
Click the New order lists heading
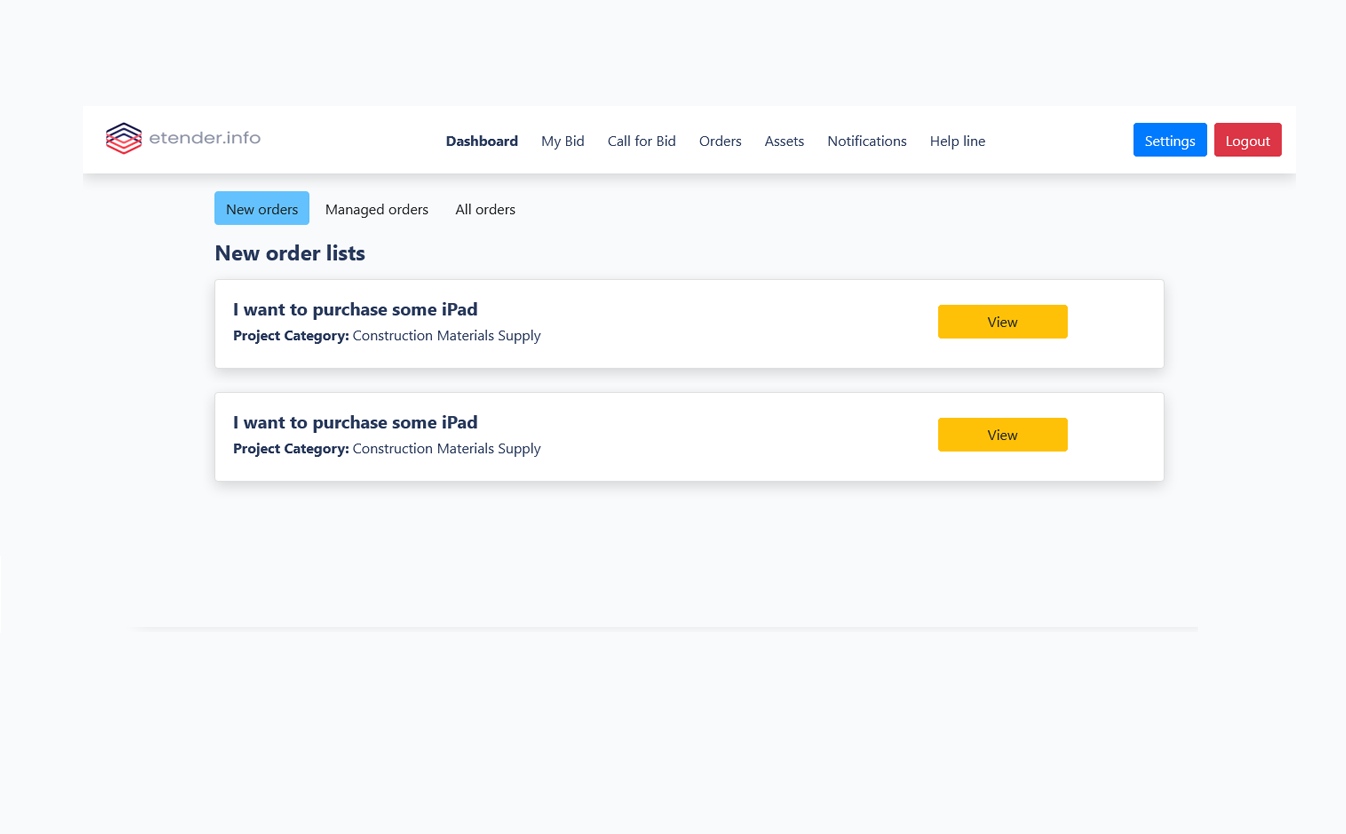[290, 253]
